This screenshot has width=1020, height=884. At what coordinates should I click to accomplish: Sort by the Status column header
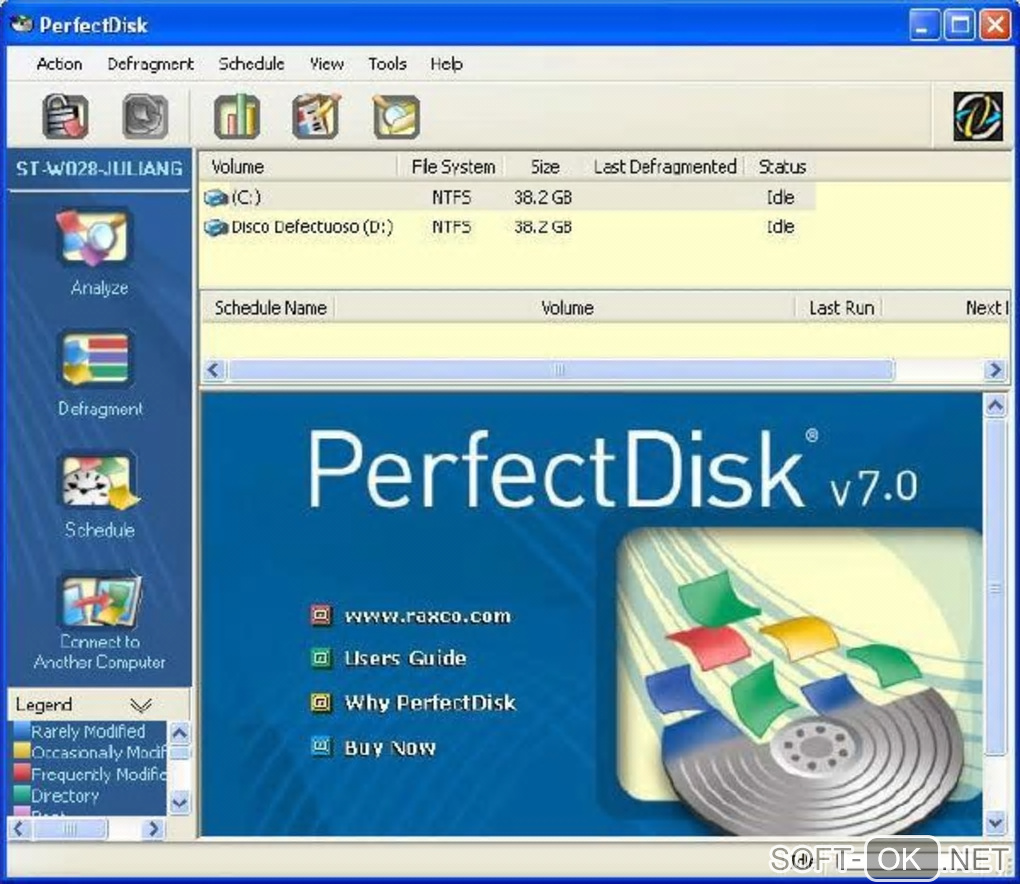coord(782,167)
